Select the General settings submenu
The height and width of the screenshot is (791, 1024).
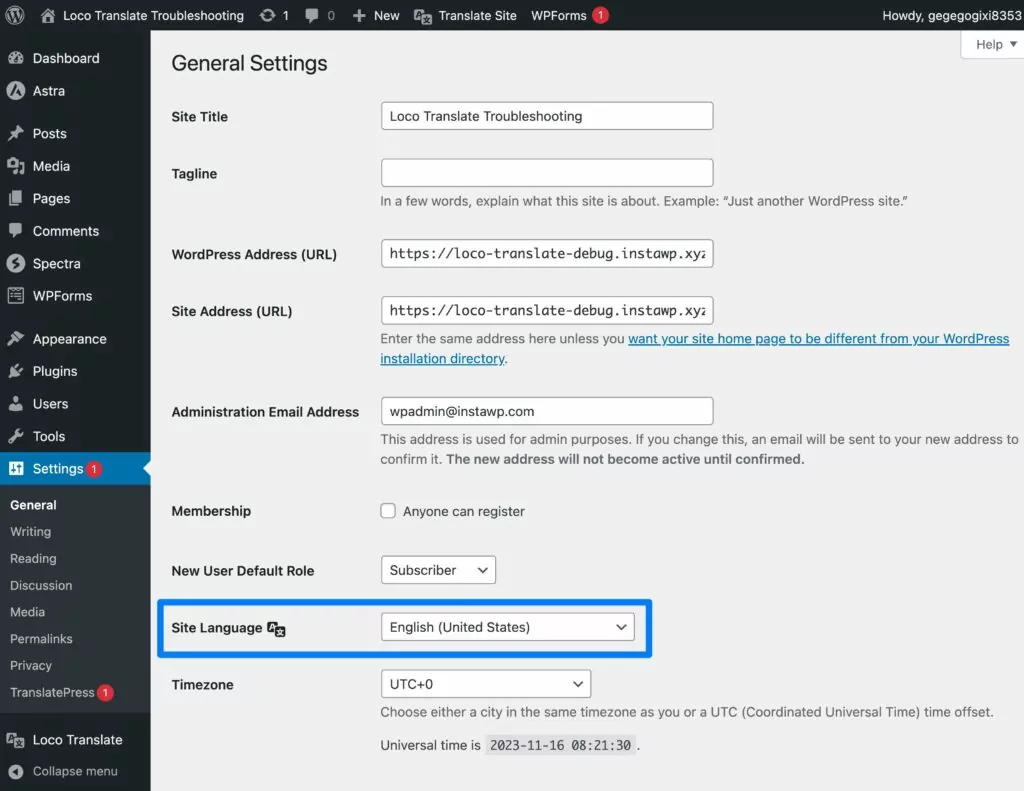coord(33,505)
